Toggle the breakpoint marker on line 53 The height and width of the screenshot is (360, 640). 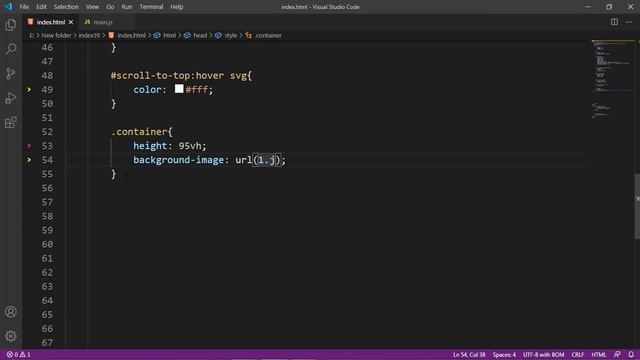click(29, 146)
